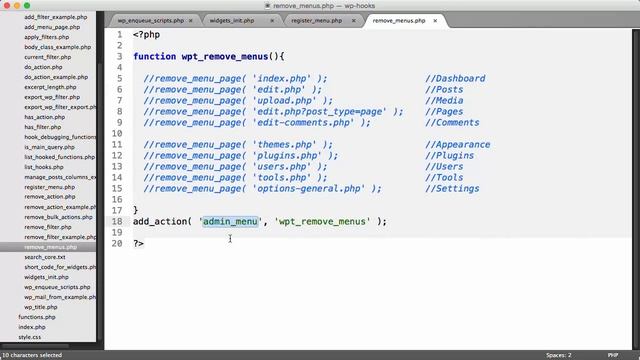Open is_main_query.php in sidebar
The image size is (640, 360).
[49, 147]
